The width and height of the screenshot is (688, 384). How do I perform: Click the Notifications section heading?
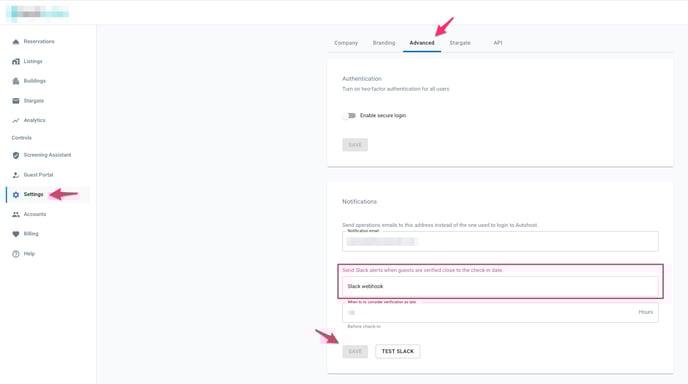tap(359, 201)
